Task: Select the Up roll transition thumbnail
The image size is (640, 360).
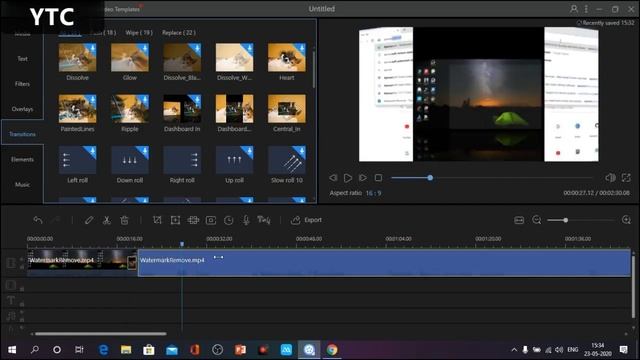Action: [x=234, y=160]
